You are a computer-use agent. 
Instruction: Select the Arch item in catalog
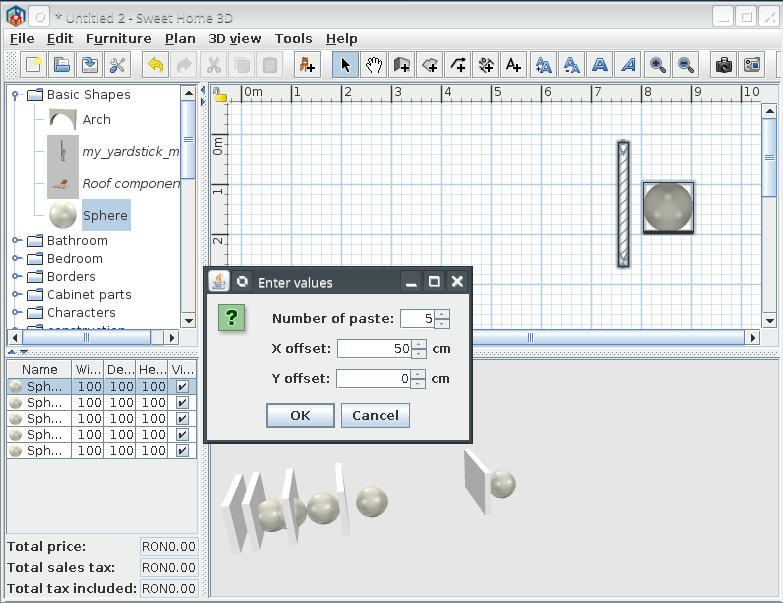pyautogui.click(x=96, y=120)
